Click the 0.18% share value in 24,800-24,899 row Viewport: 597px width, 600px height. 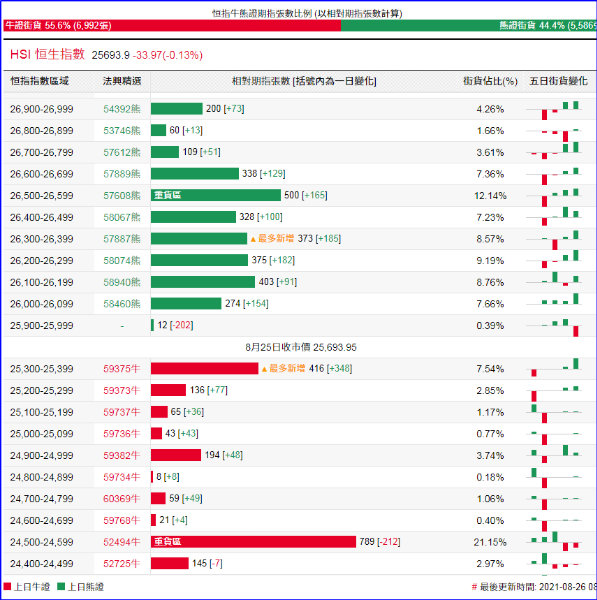point(490,478)
